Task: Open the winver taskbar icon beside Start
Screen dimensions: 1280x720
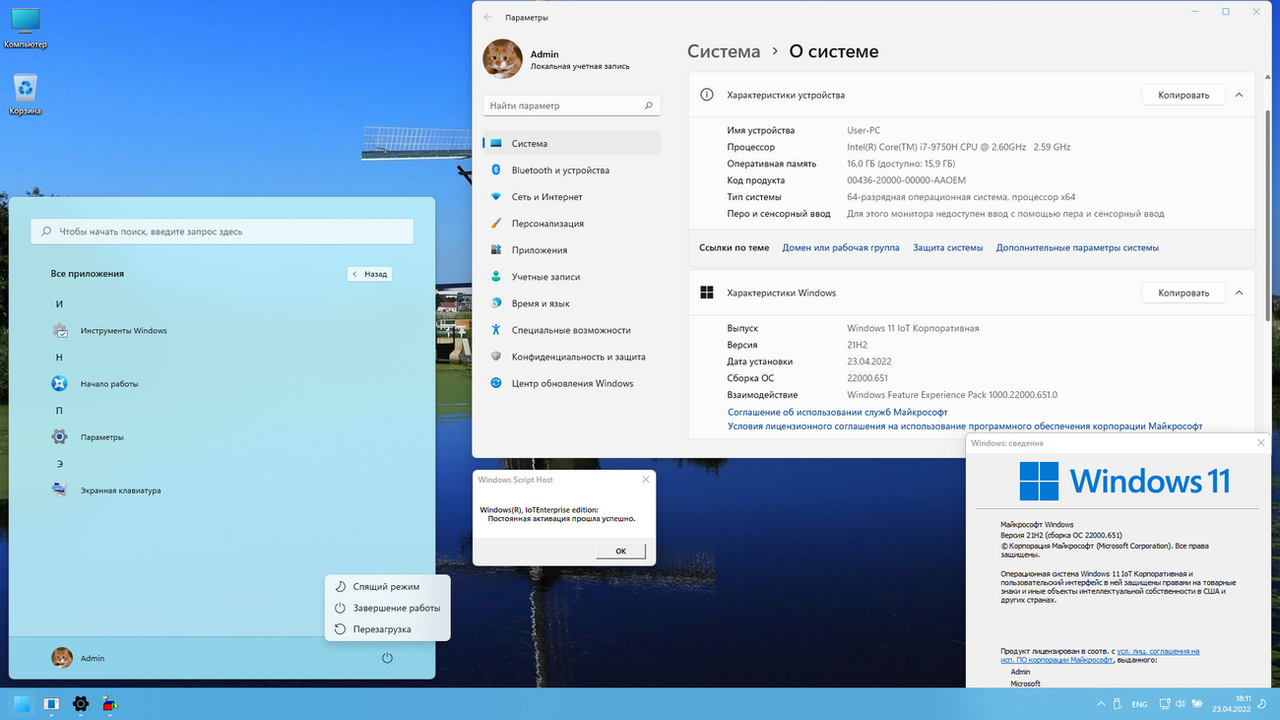Action: [x=51, y=704]
